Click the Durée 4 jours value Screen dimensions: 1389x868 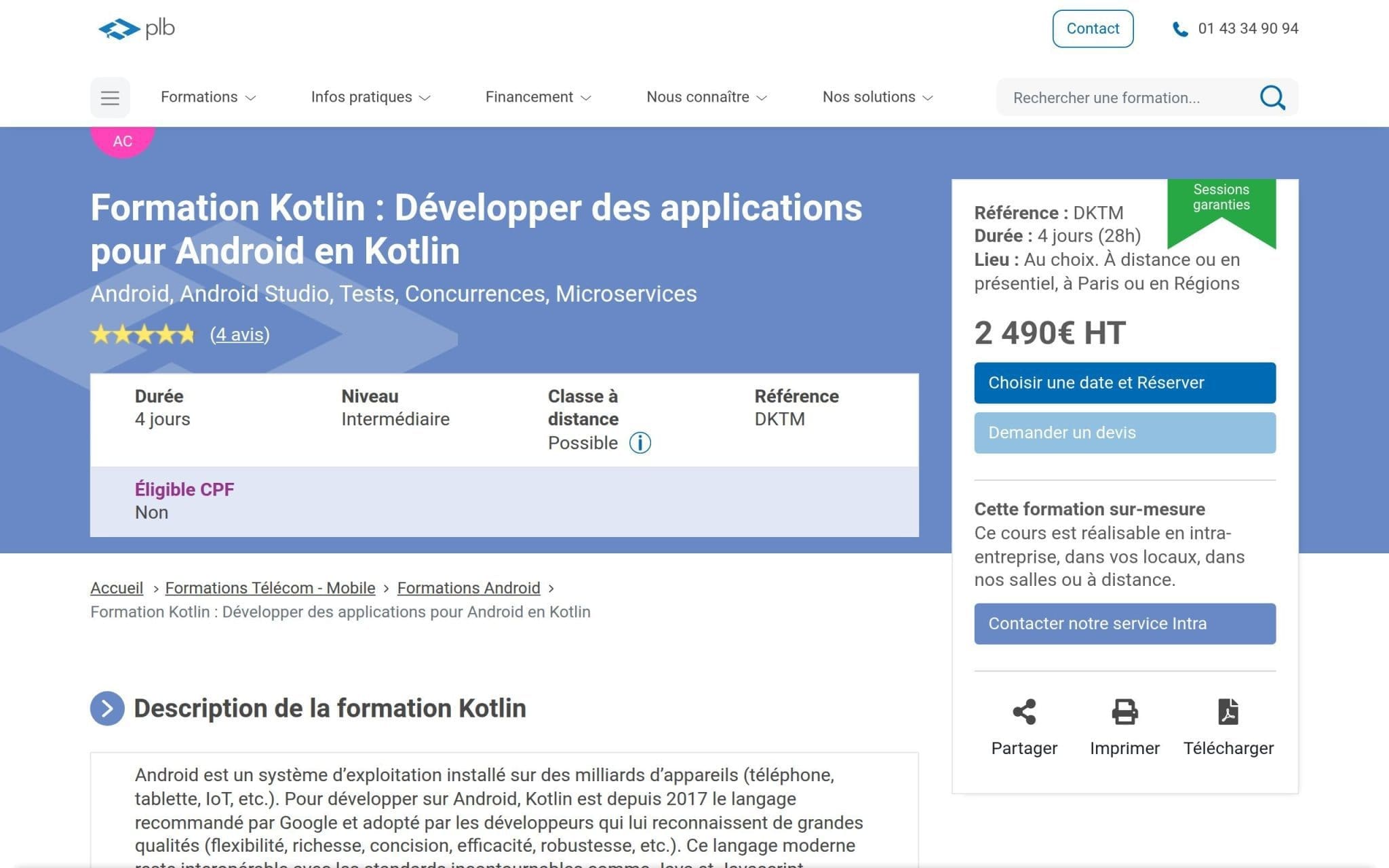click(162, 419)
